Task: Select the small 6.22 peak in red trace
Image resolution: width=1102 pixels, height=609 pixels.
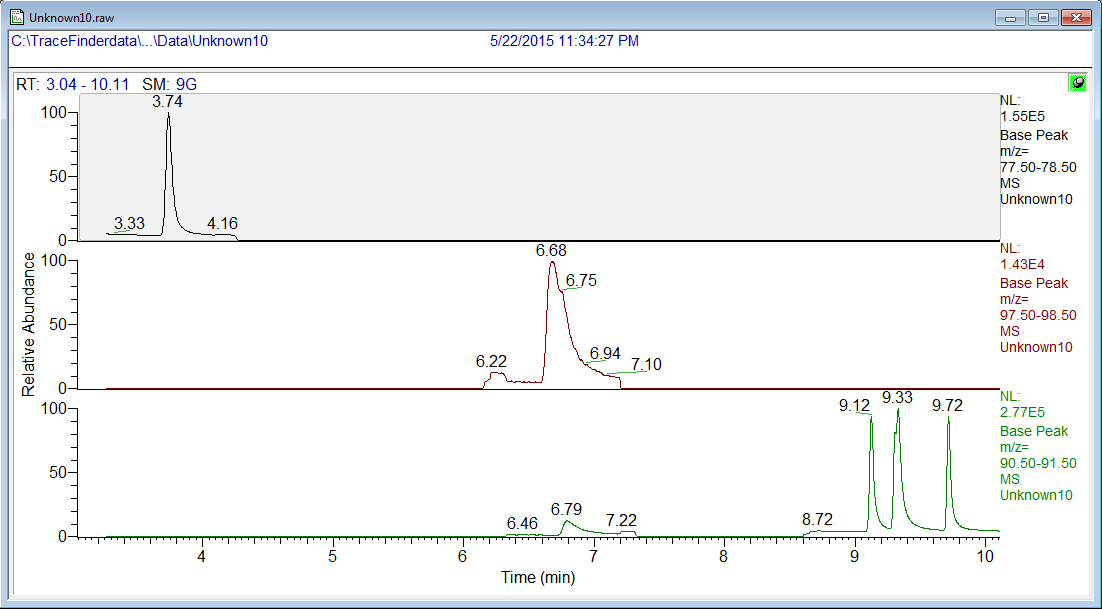Action: (492, 361)
